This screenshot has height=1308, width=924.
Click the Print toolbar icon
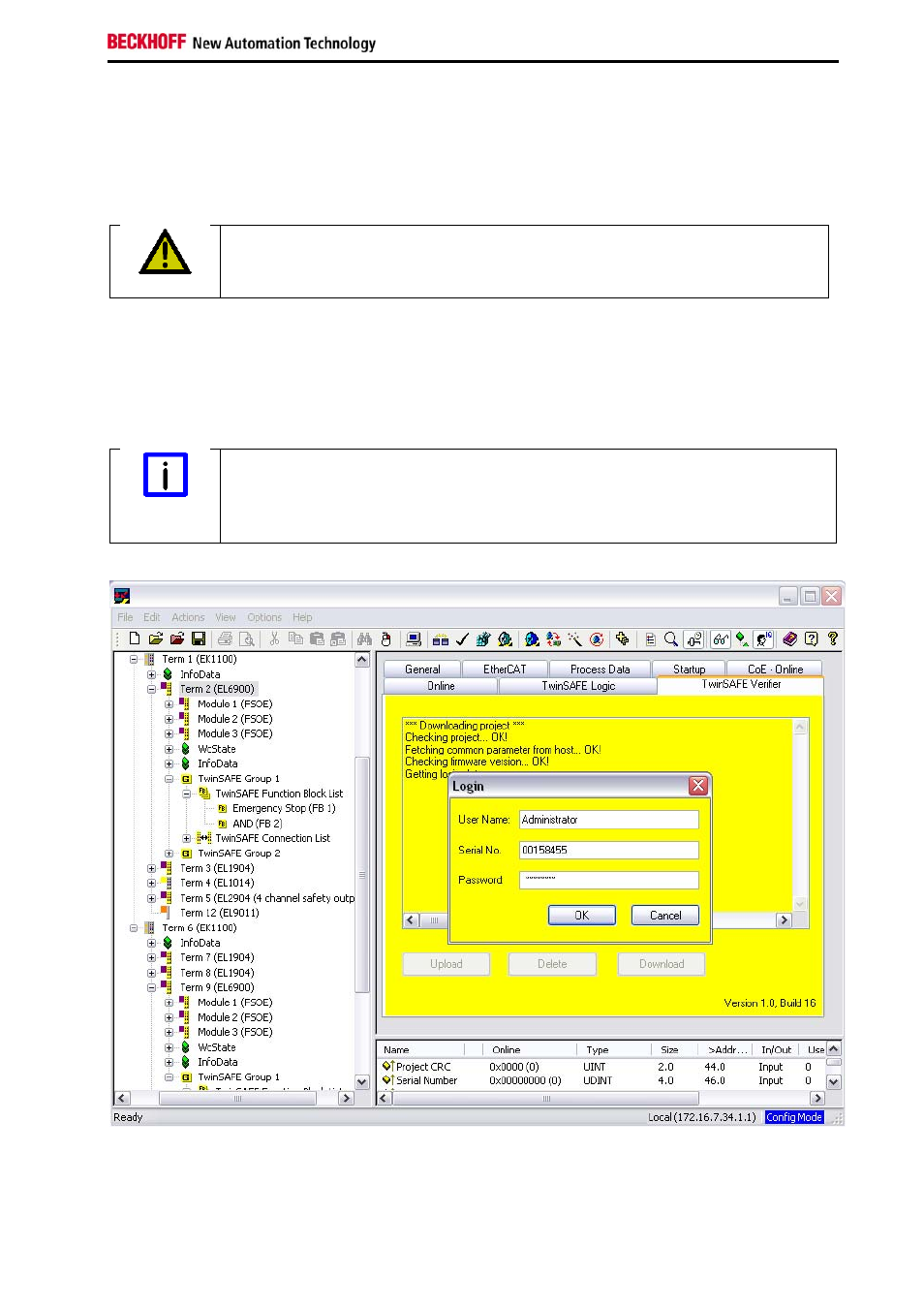(225, 638)
